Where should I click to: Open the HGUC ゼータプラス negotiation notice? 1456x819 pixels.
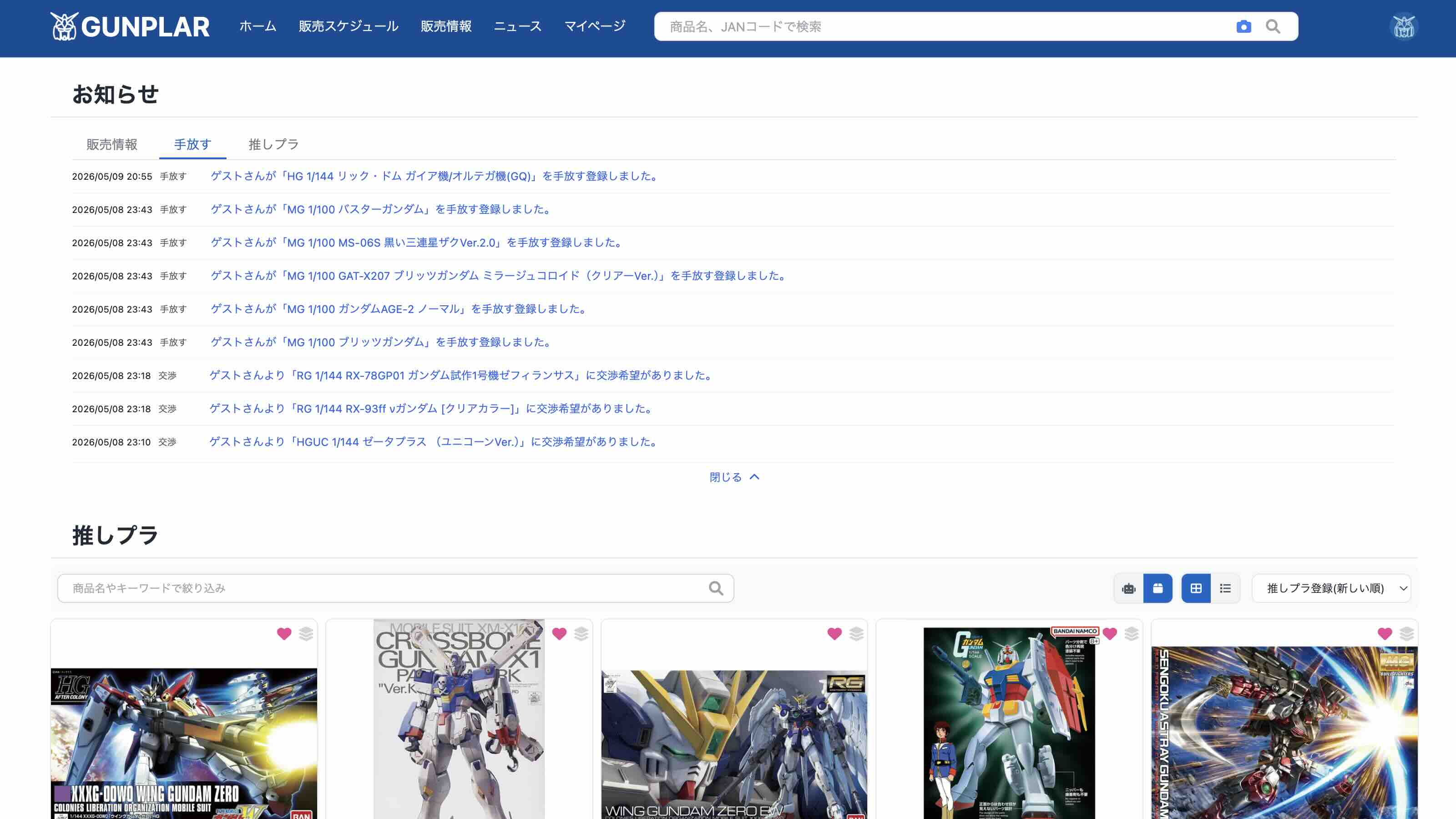tap(434, 442)
